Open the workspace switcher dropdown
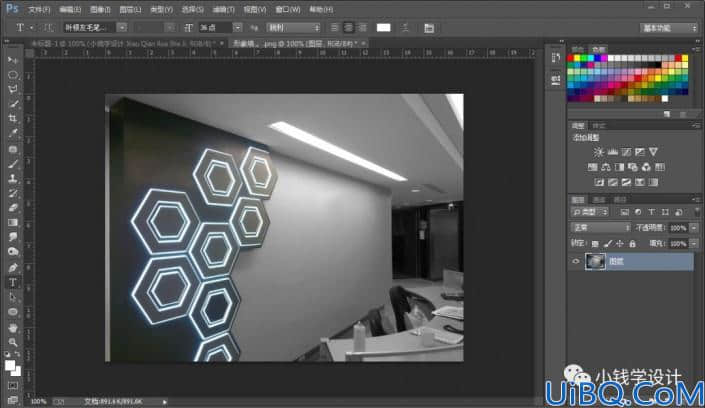The image size is (705, 408). coord(668,28)
